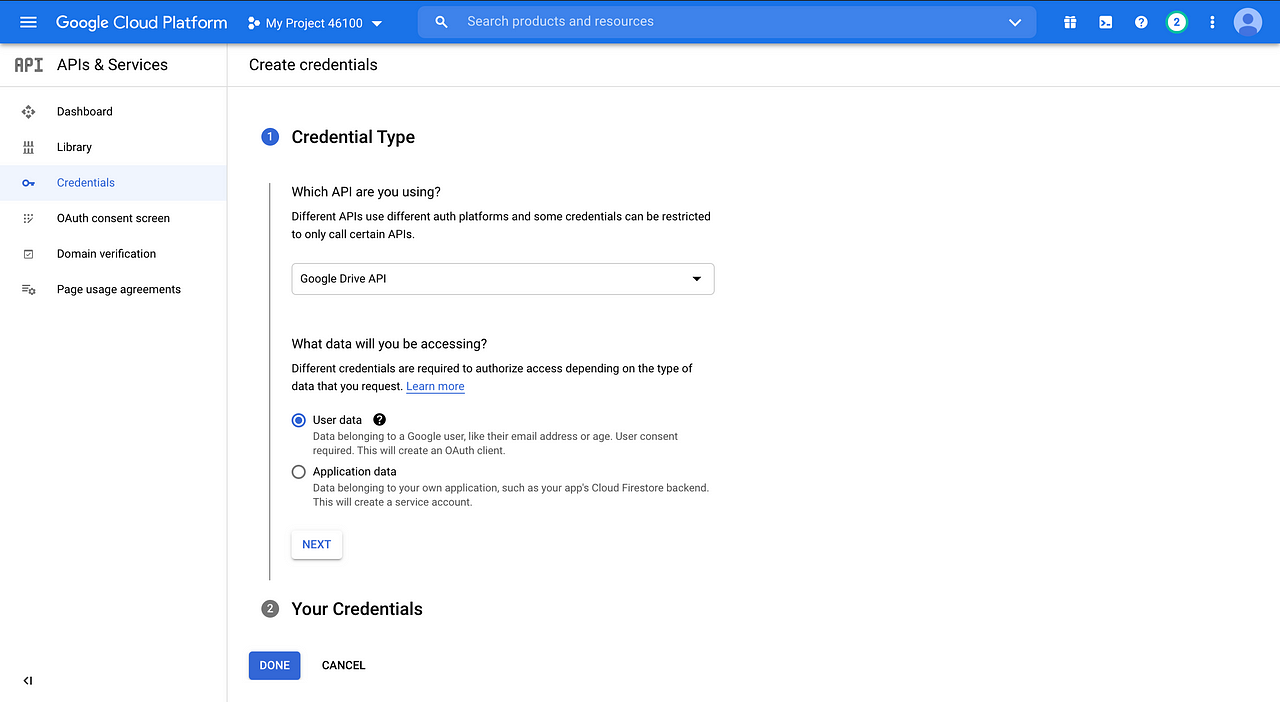Click the 'Which API are you using?' text
Image resolution: width=1280 pixels, height=702 pixels.
[366, 191]
